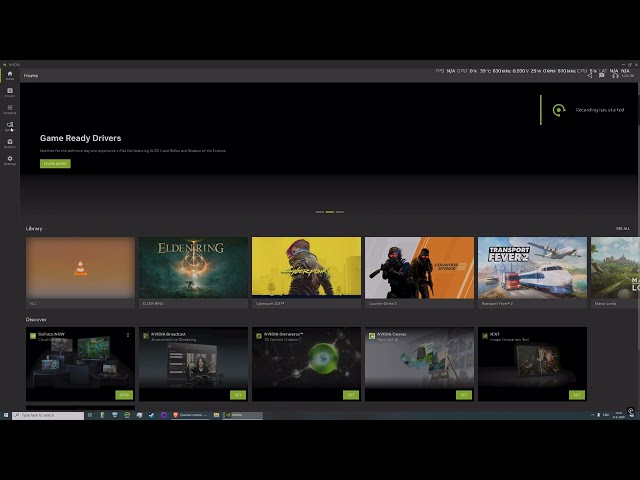The image size is (640, 480).
Task: Open the Transport Fever 2 library tile
Action: 533,272
